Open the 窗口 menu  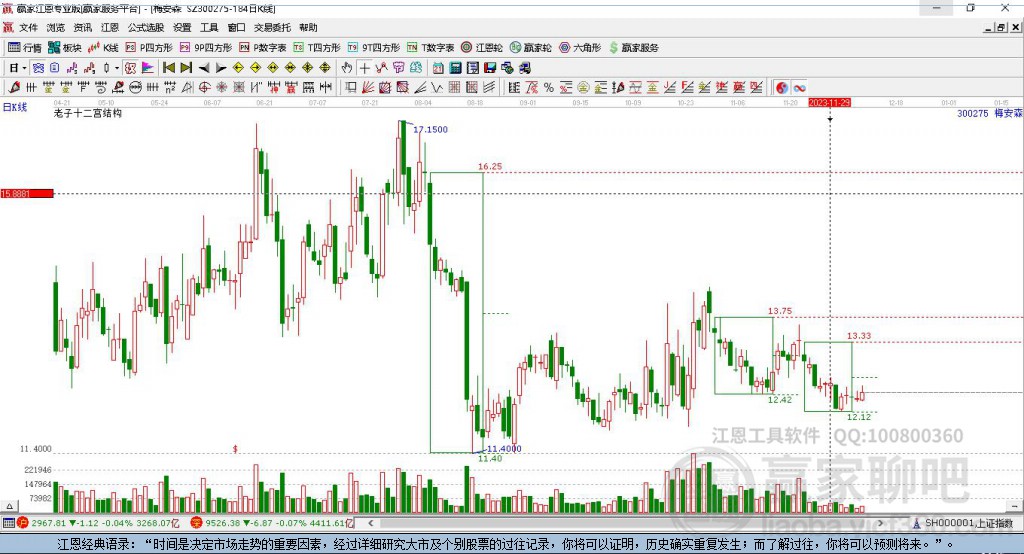236,27
